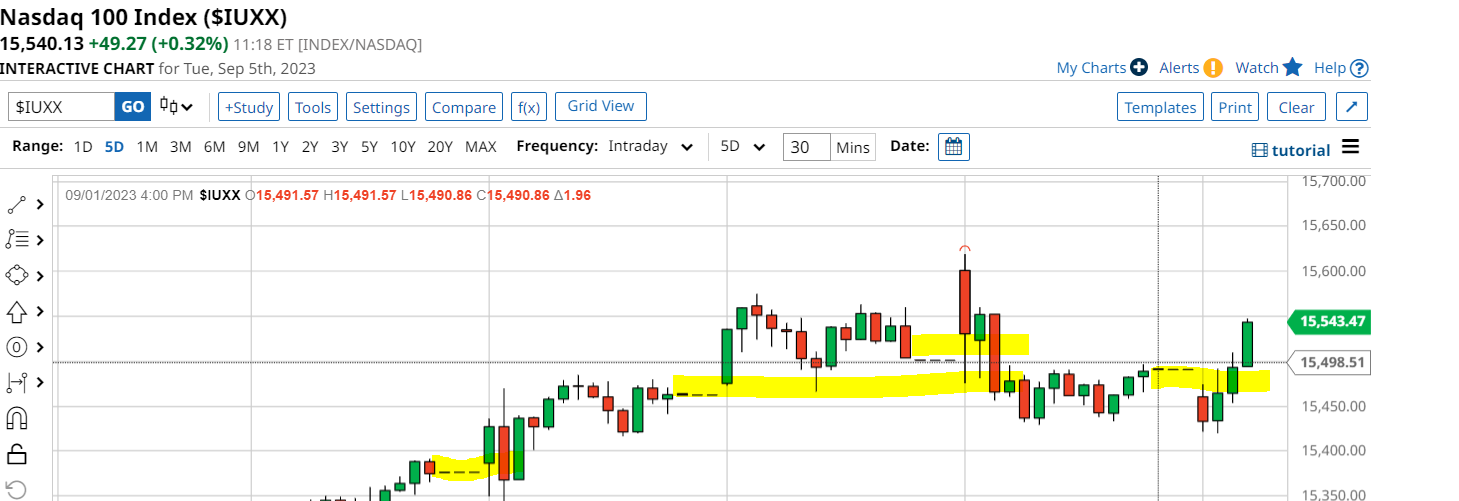Open the Intraday frequency dropdown

click(x=651, y=147)
